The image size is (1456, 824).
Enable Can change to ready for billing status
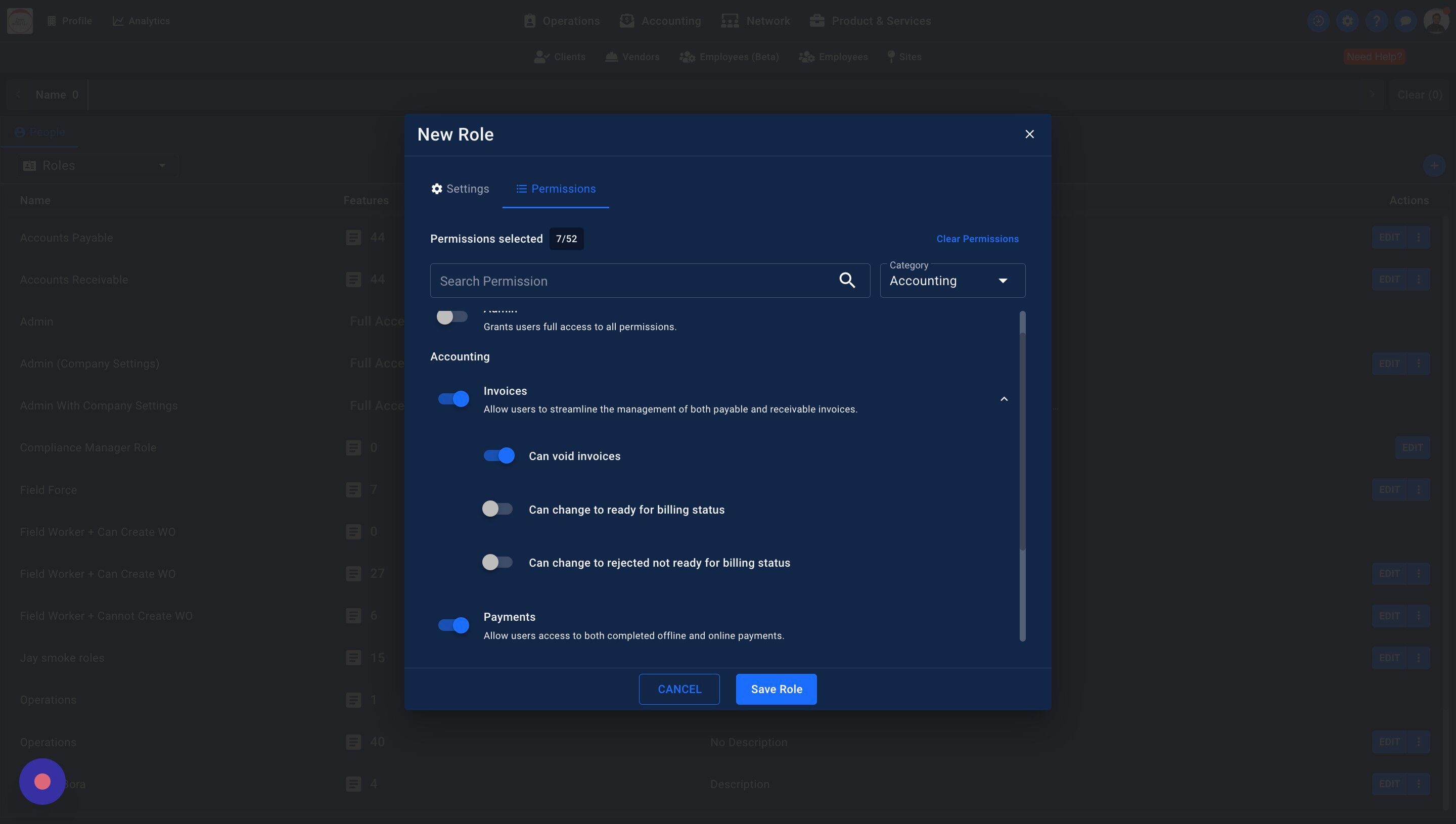(497, 509)
